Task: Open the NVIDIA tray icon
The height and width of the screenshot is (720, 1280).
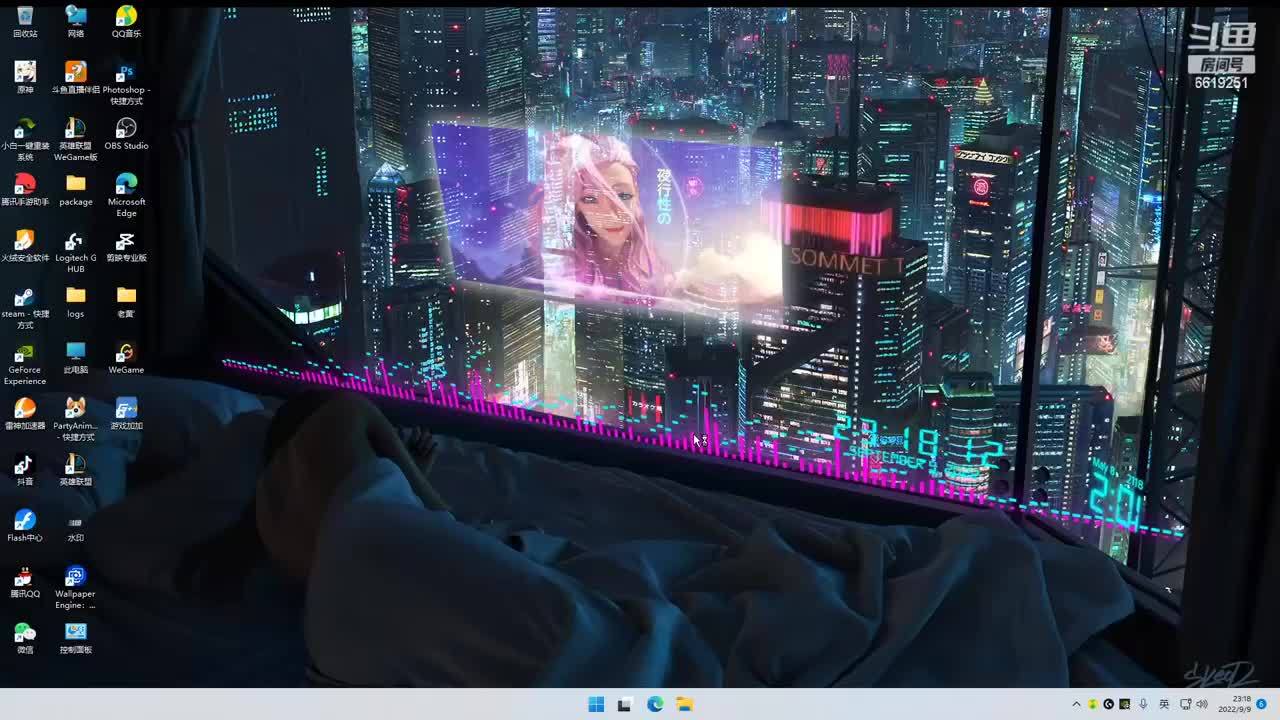Action: point(1125,704)
